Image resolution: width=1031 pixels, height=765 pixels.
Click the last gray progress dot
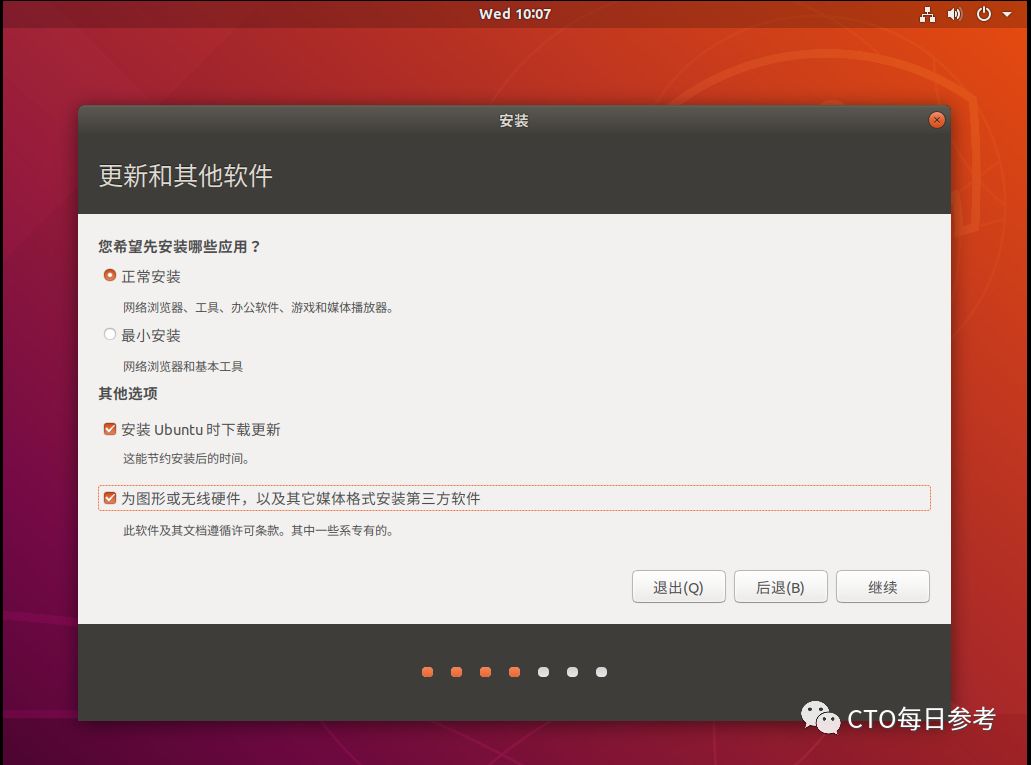(x=601, y=672)
